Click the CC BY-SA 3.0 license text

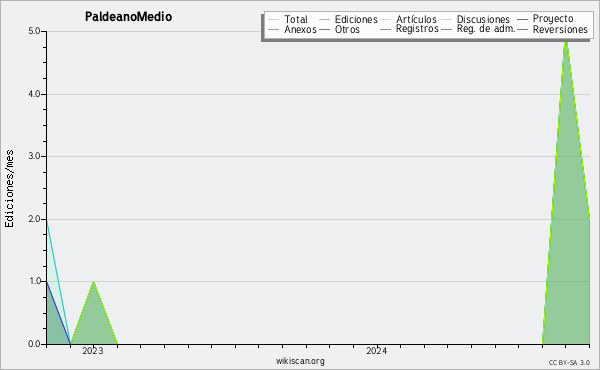(x=569, y=362)
